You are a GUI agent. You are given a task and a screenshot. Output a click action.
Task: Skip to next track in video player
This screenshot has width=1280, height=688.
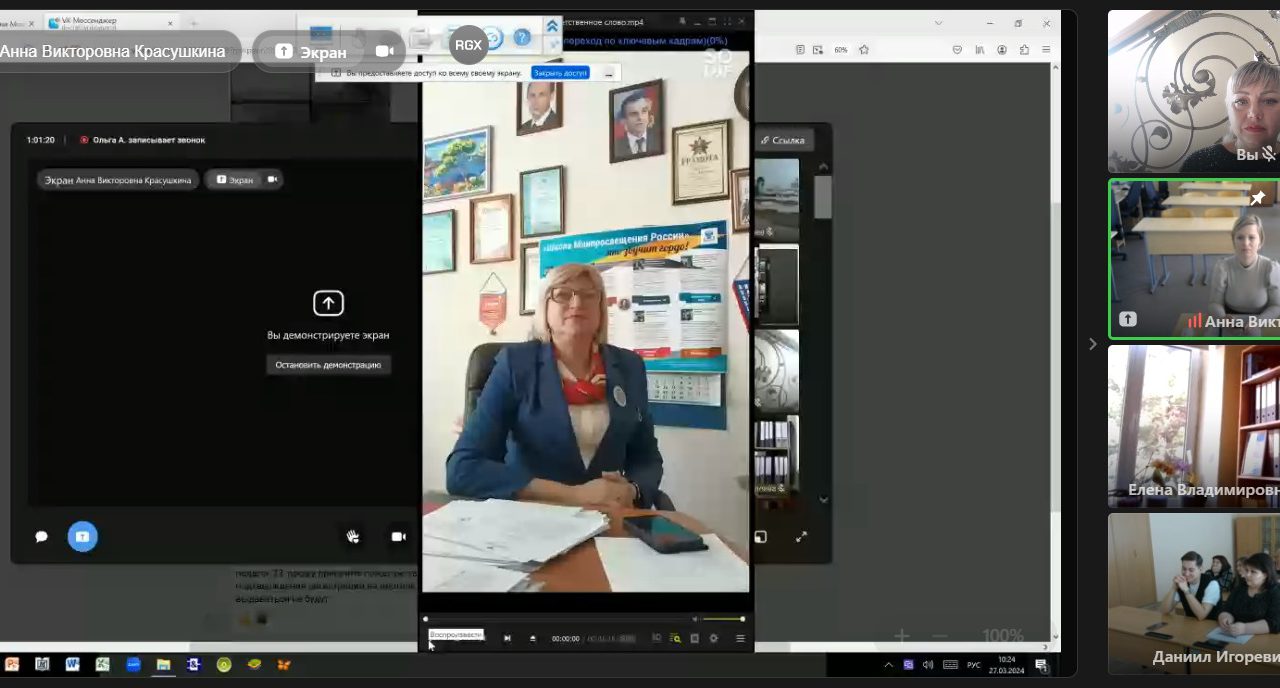pyautogui.click(x=507, y=638)
